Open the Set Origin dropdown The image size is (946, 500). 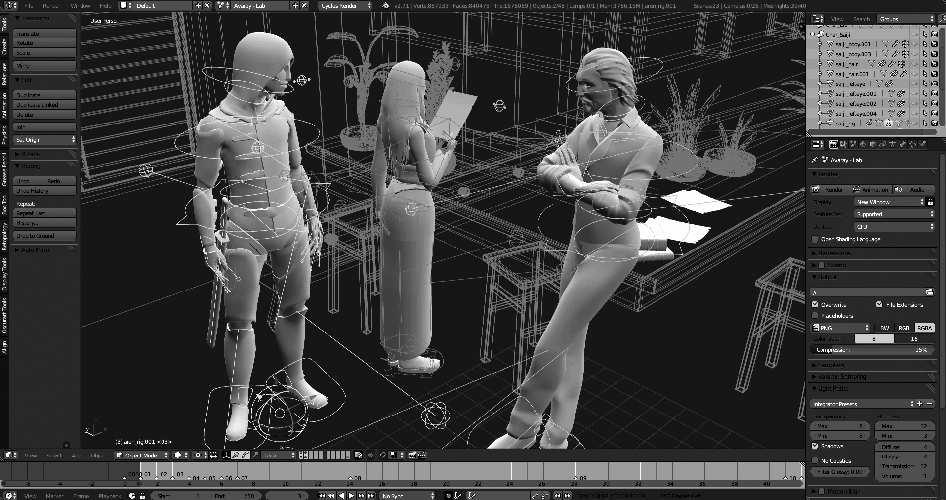(45, 139)
